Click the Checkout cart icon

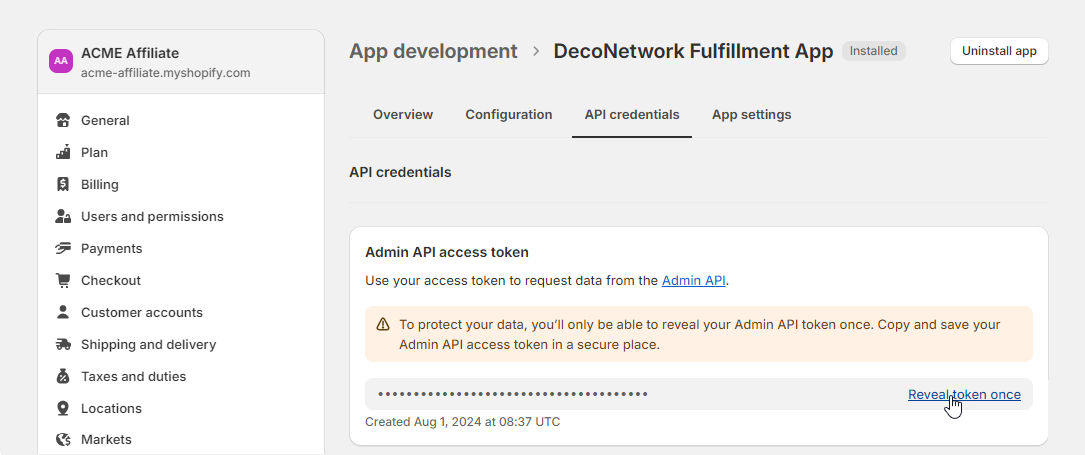(x=64, y=281)
